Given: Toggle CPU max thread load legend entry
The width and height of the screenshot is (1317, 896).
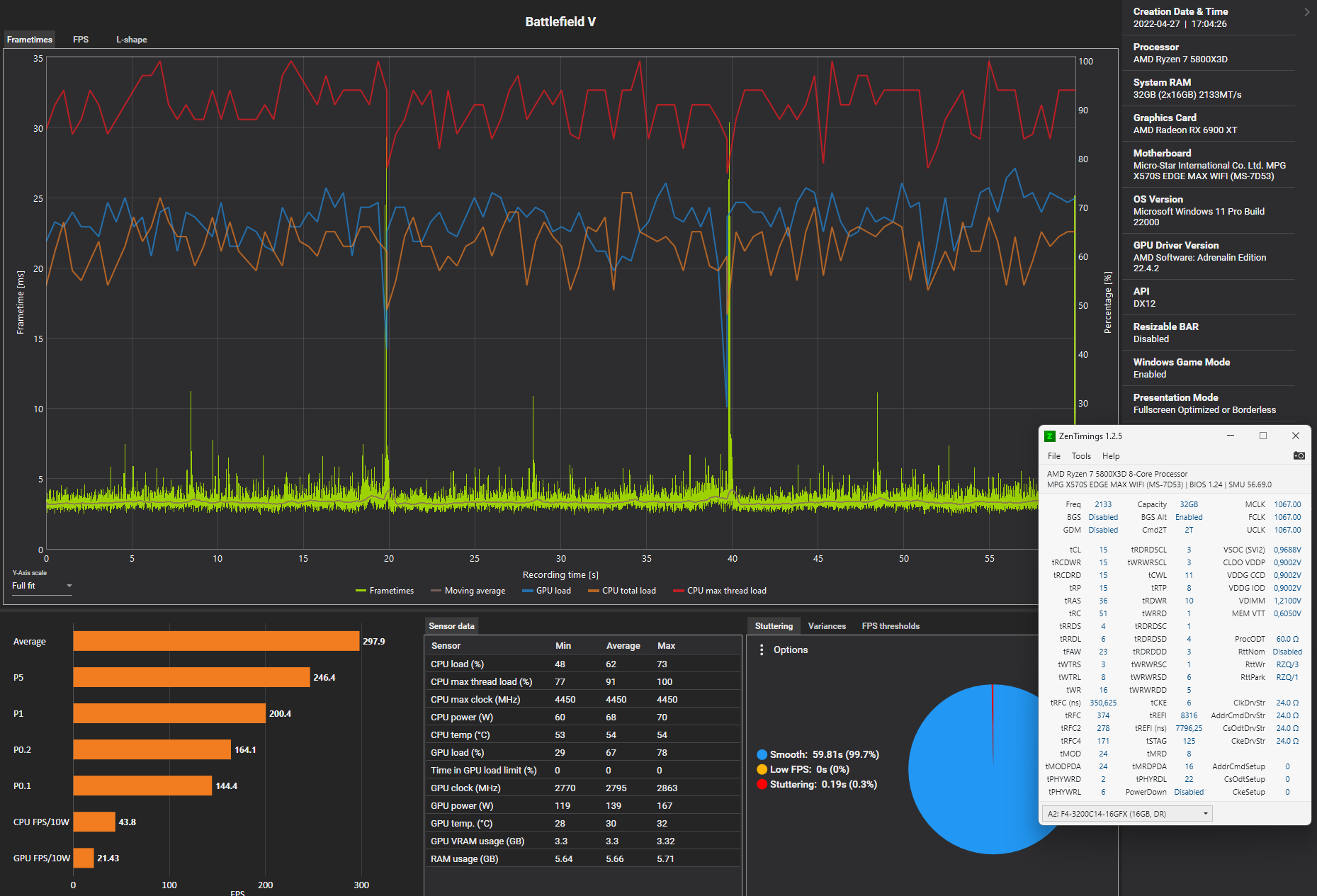Looking at the screenshot, I should (720, 591).
